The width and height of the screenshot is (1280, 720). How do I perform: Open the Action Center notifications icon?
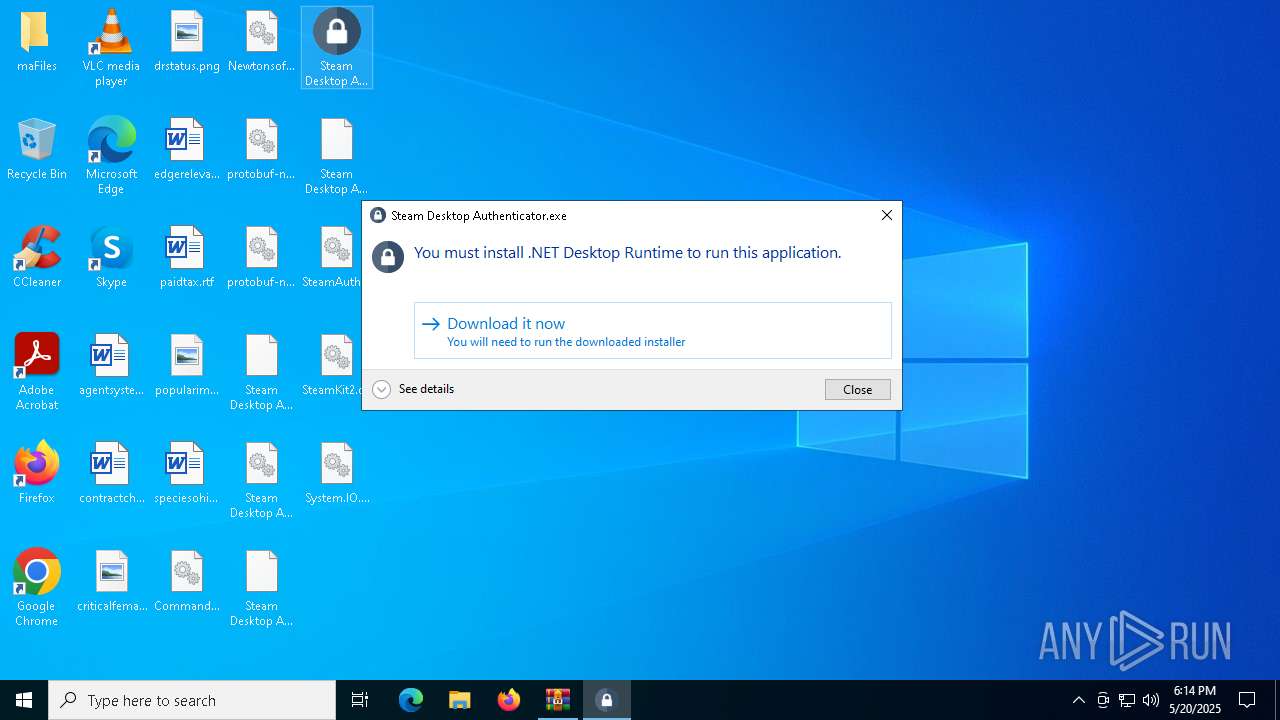(x=1247, y=700)
